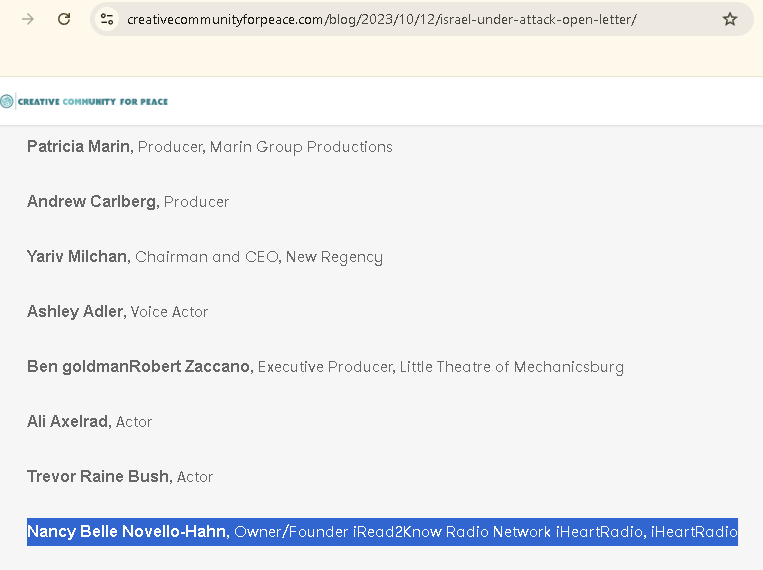Select the name Yariv Milchan
The width and height of the screenshot is (763, 570).
coord(78,257)
